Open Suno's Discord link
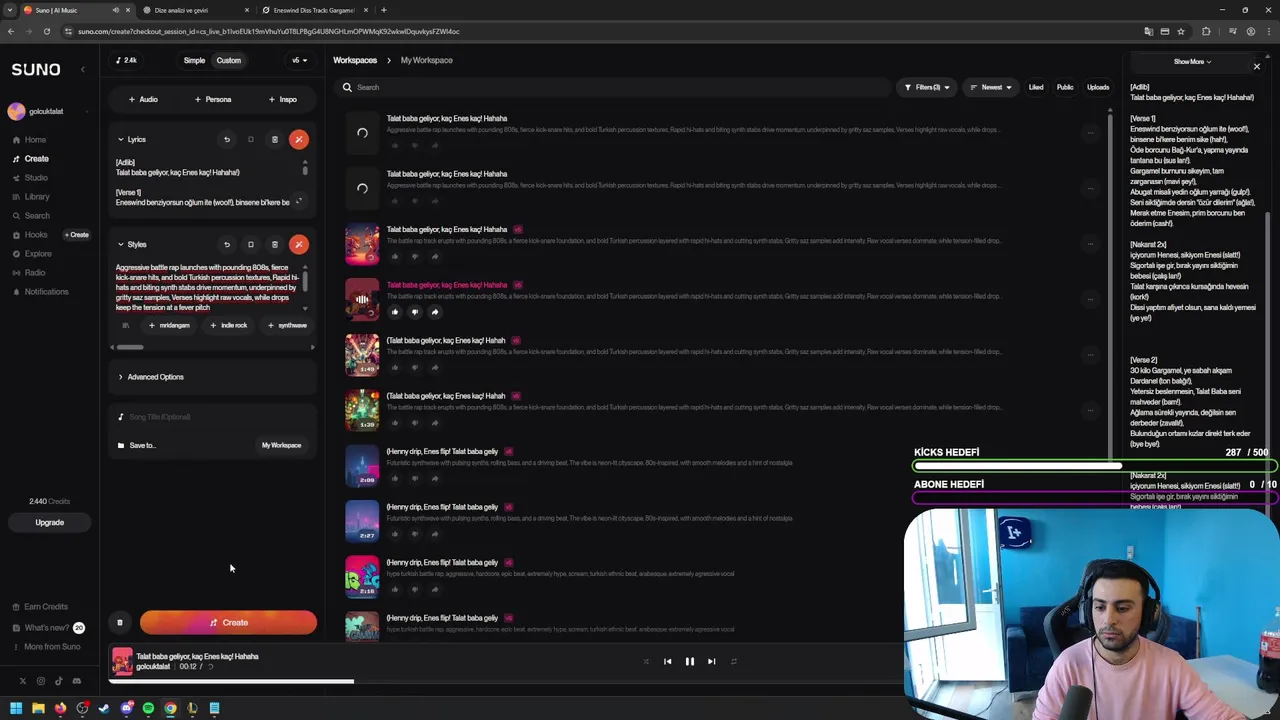 coord(76,681)
